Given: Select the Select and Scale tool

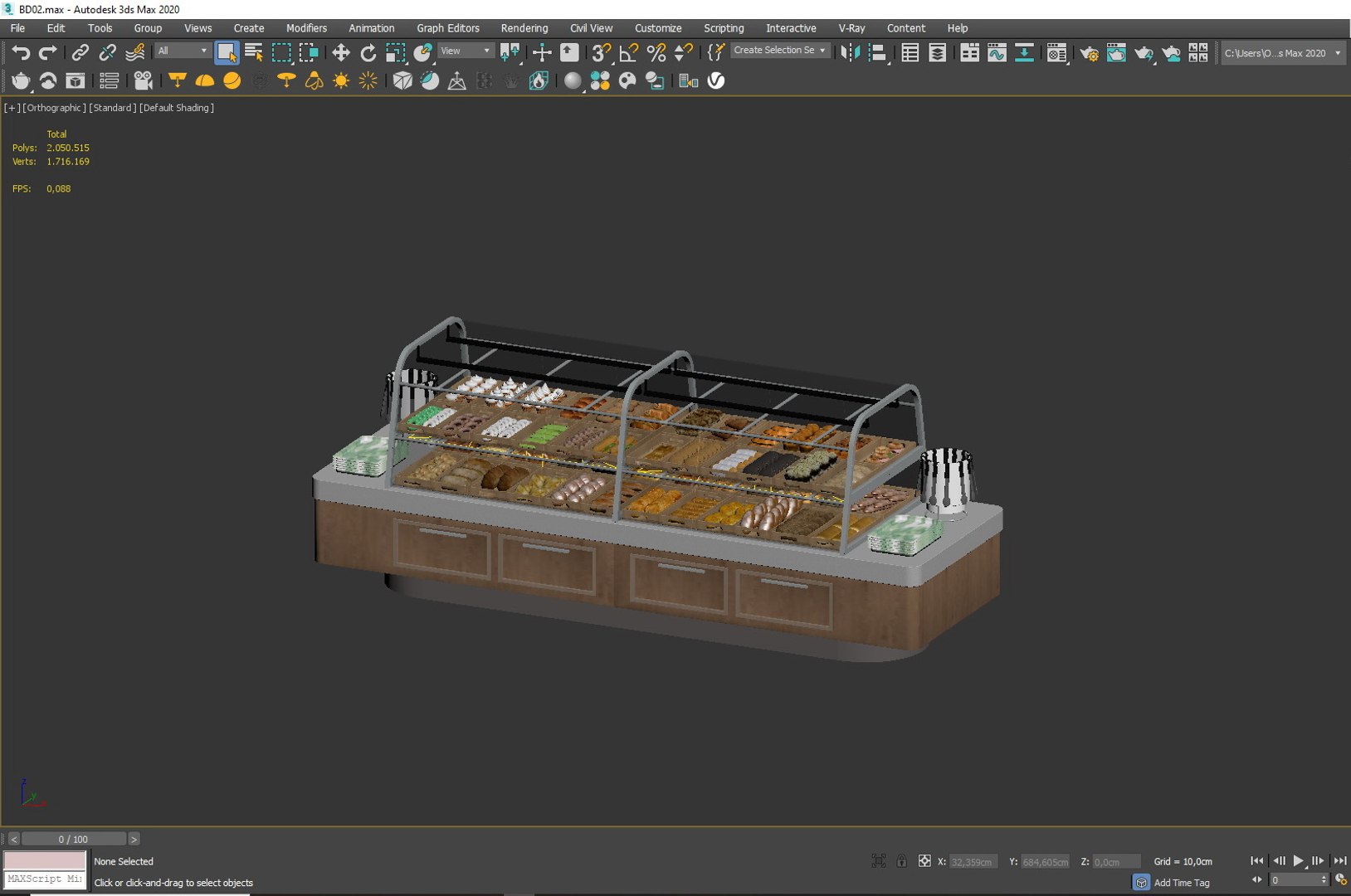Looking at the screenshot, I should [x=396, y=53].
